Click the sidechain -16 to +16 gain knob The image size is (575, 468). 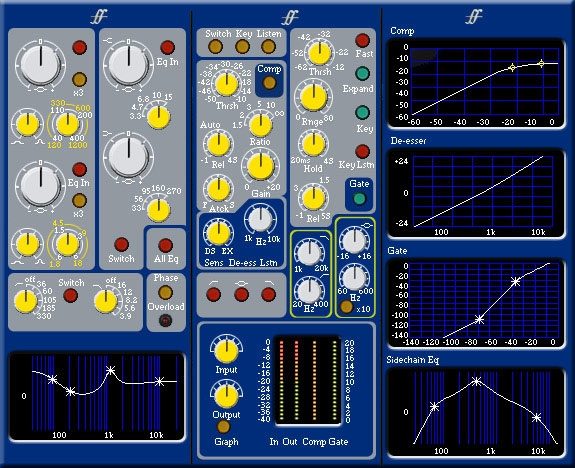[354, 241]
